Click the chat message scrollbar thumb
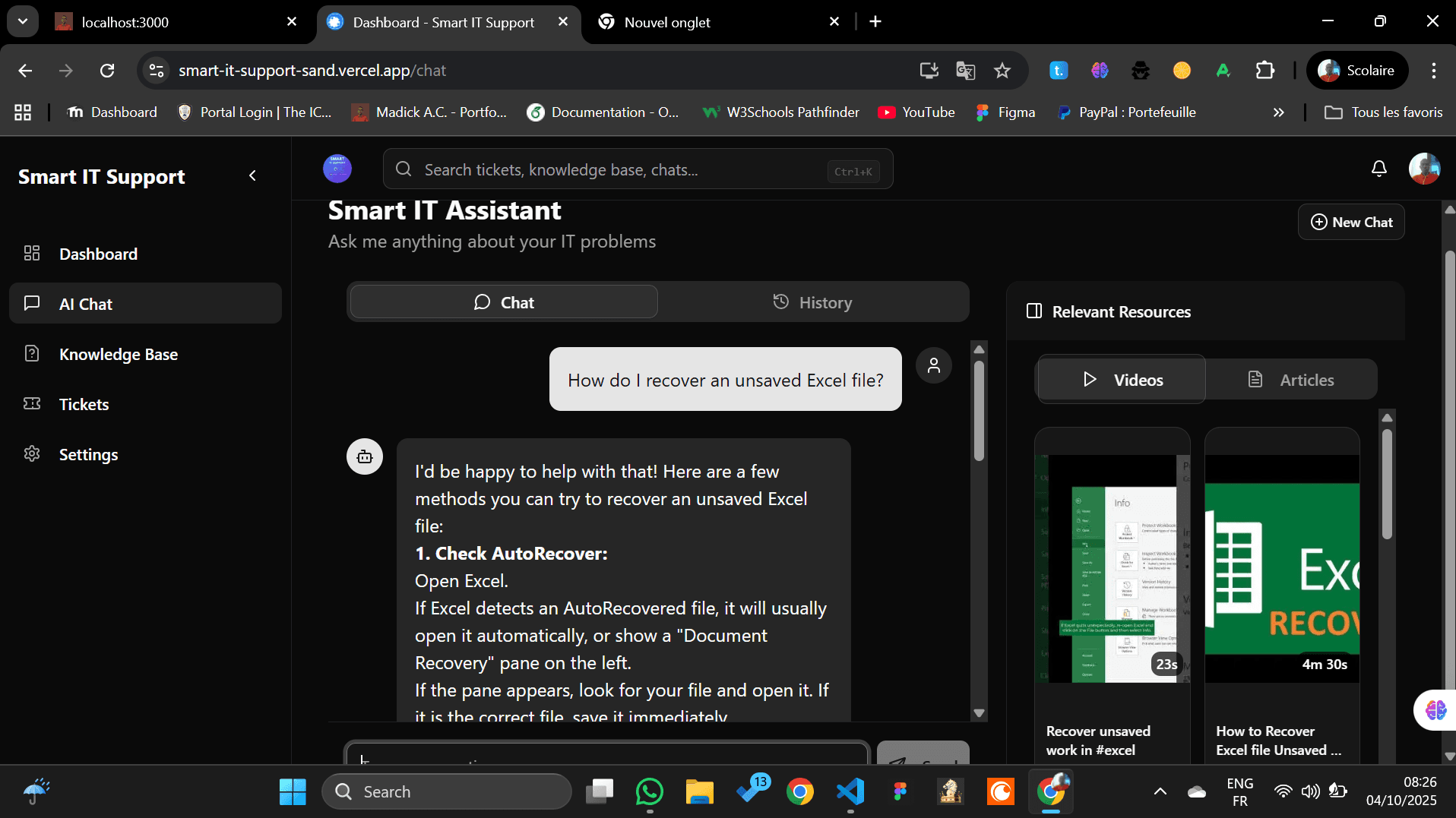This screenshot has width=1456, height=818. pos(980,410)
